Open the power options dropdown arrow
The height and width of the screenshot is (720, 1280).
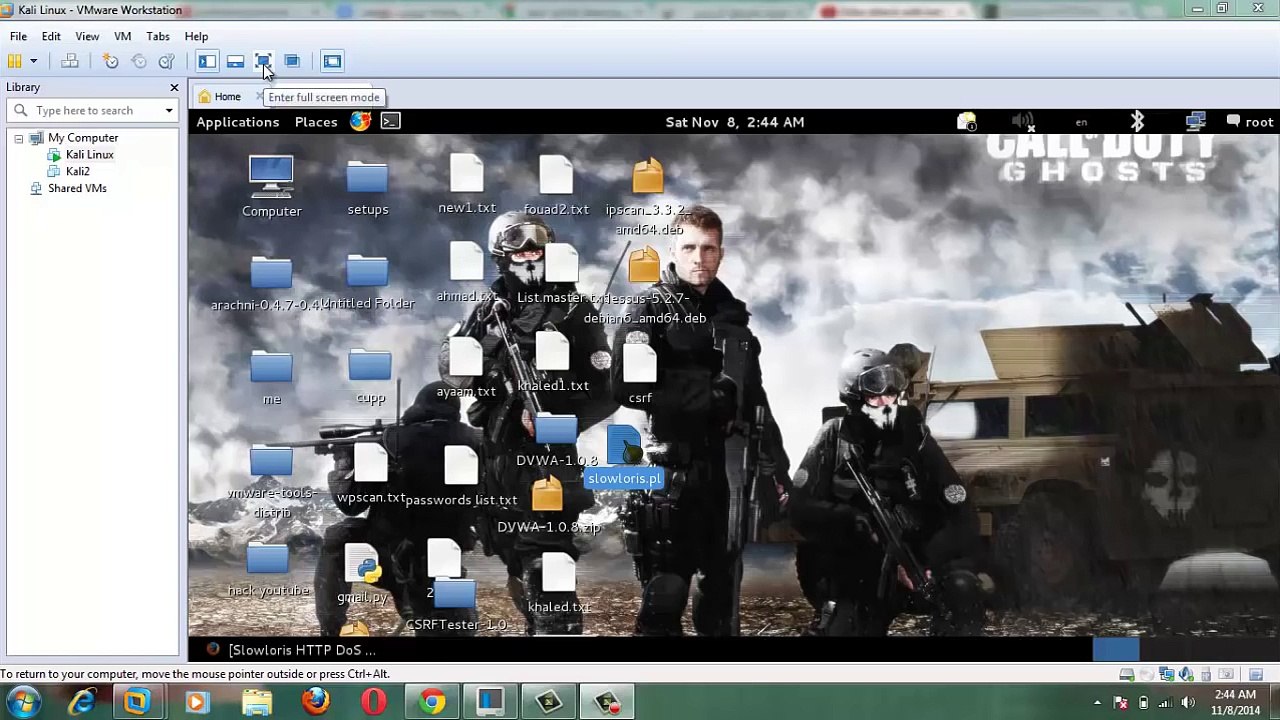click(33, 62)
